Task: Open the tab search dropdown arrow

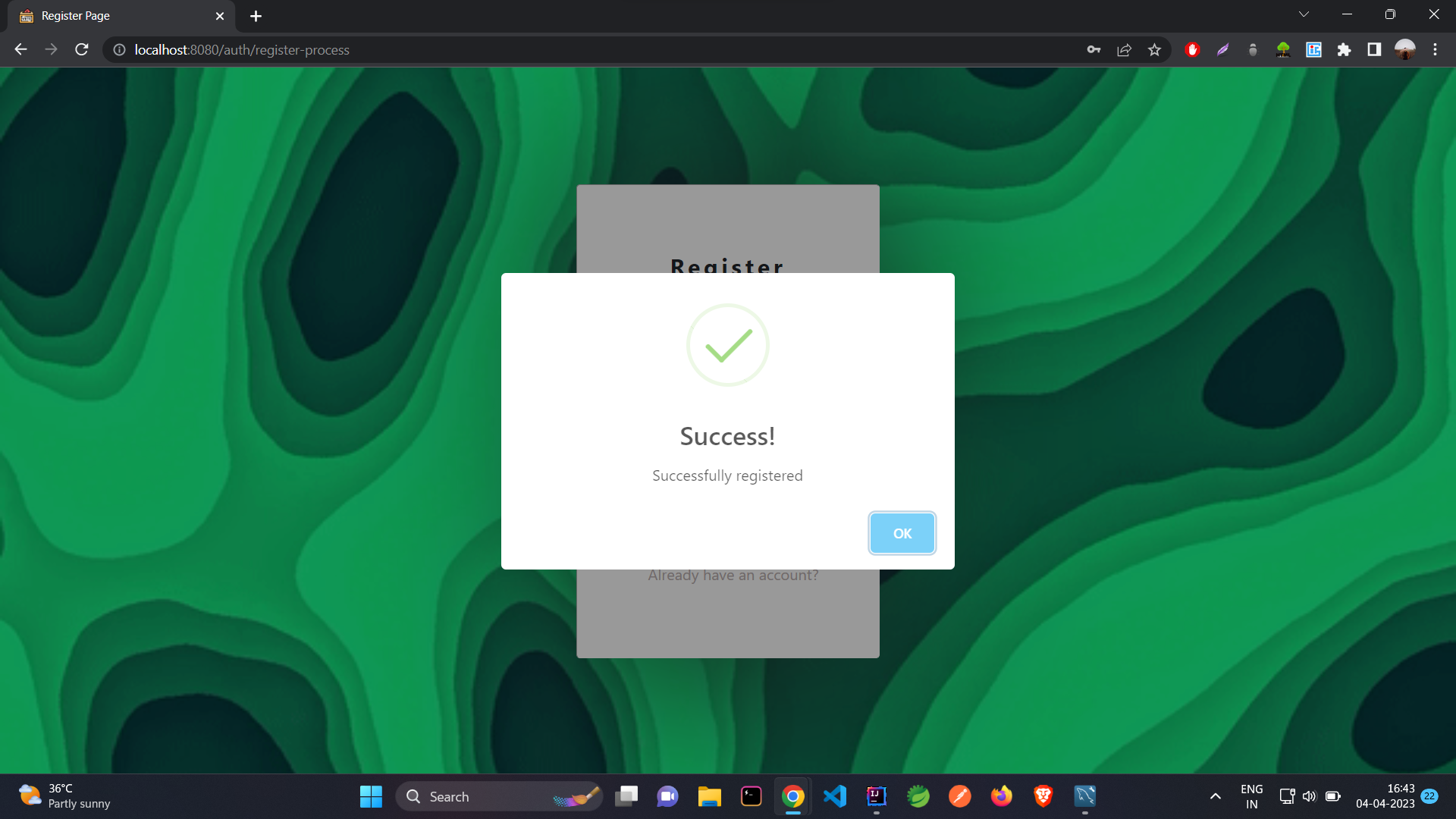Action: [x=1304, y=14]
